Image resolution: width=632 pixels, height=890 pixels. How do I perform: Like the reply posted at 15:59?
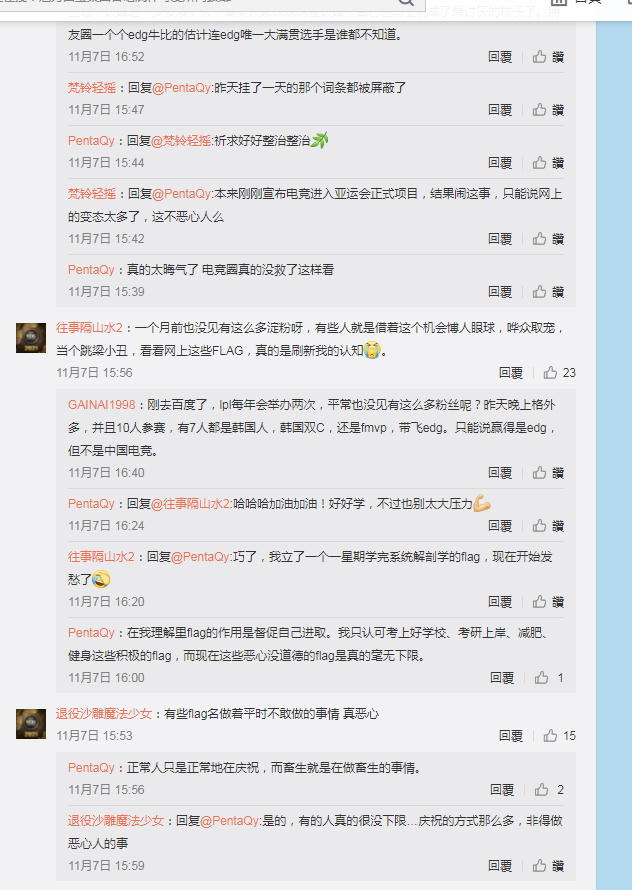548,866
